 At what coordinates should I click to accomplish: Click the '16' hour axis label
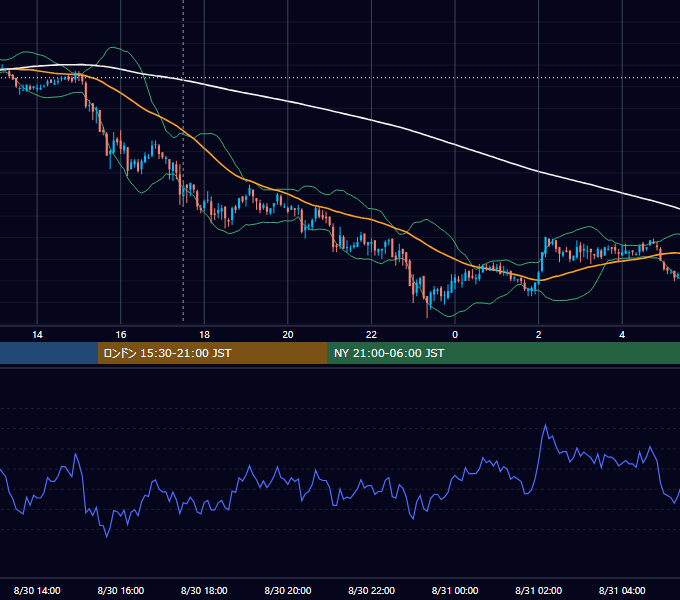click(121, 335)
